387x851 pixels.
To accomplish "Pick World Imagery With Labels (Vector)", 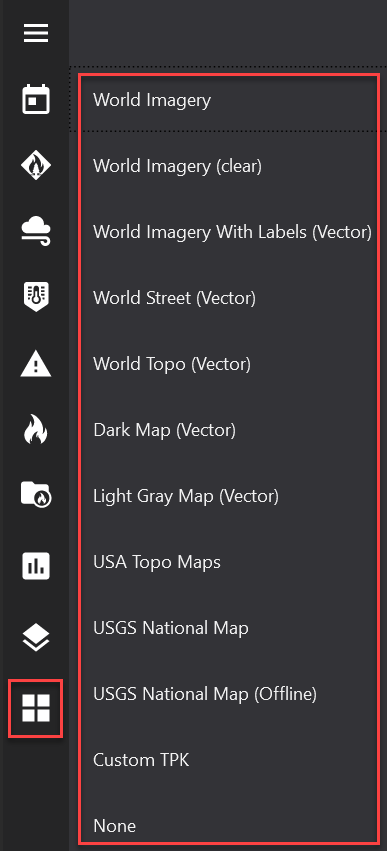I will tap(232, 232).
